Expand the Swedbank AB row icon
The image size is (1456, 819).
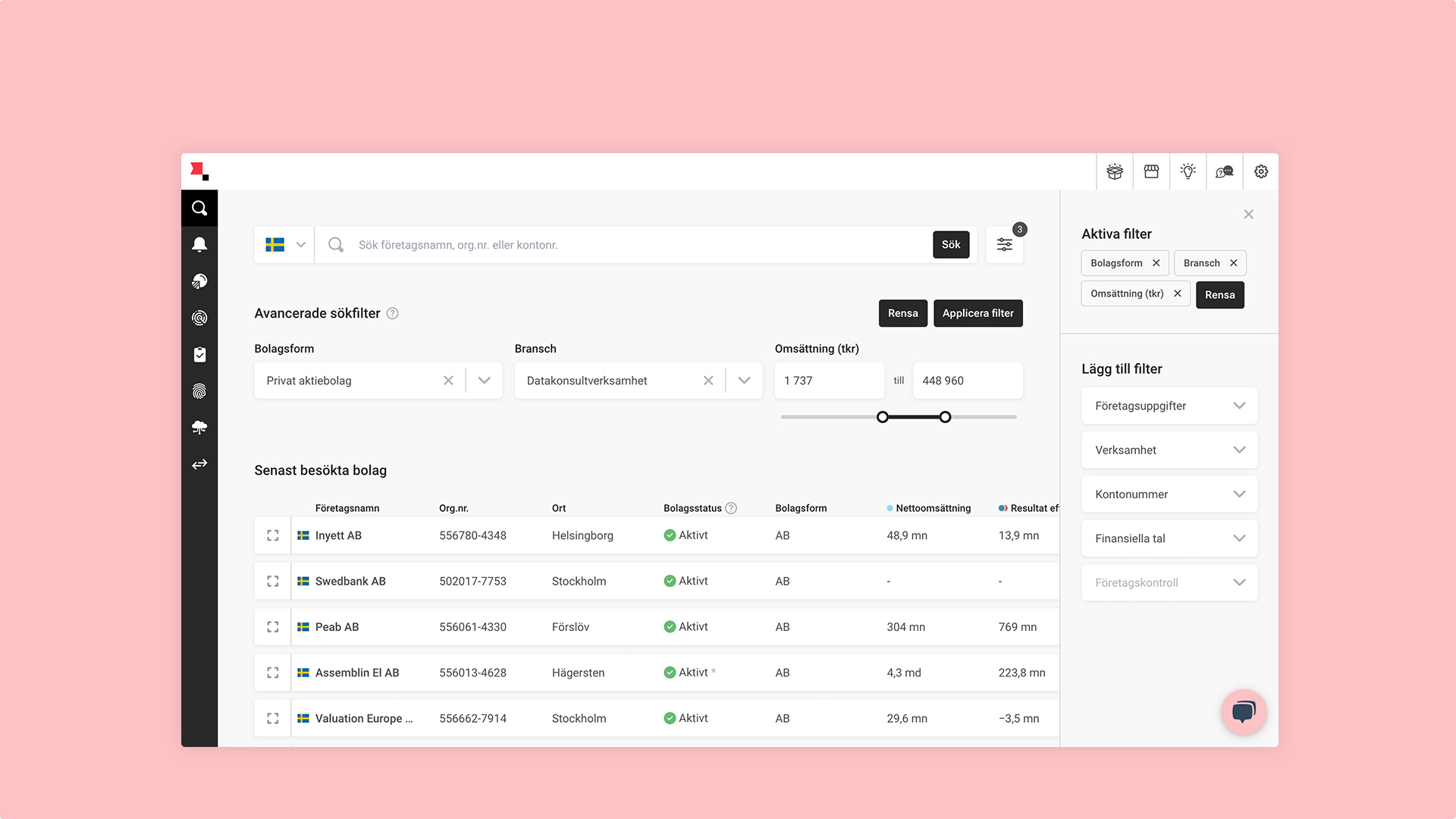coord(273,581)
